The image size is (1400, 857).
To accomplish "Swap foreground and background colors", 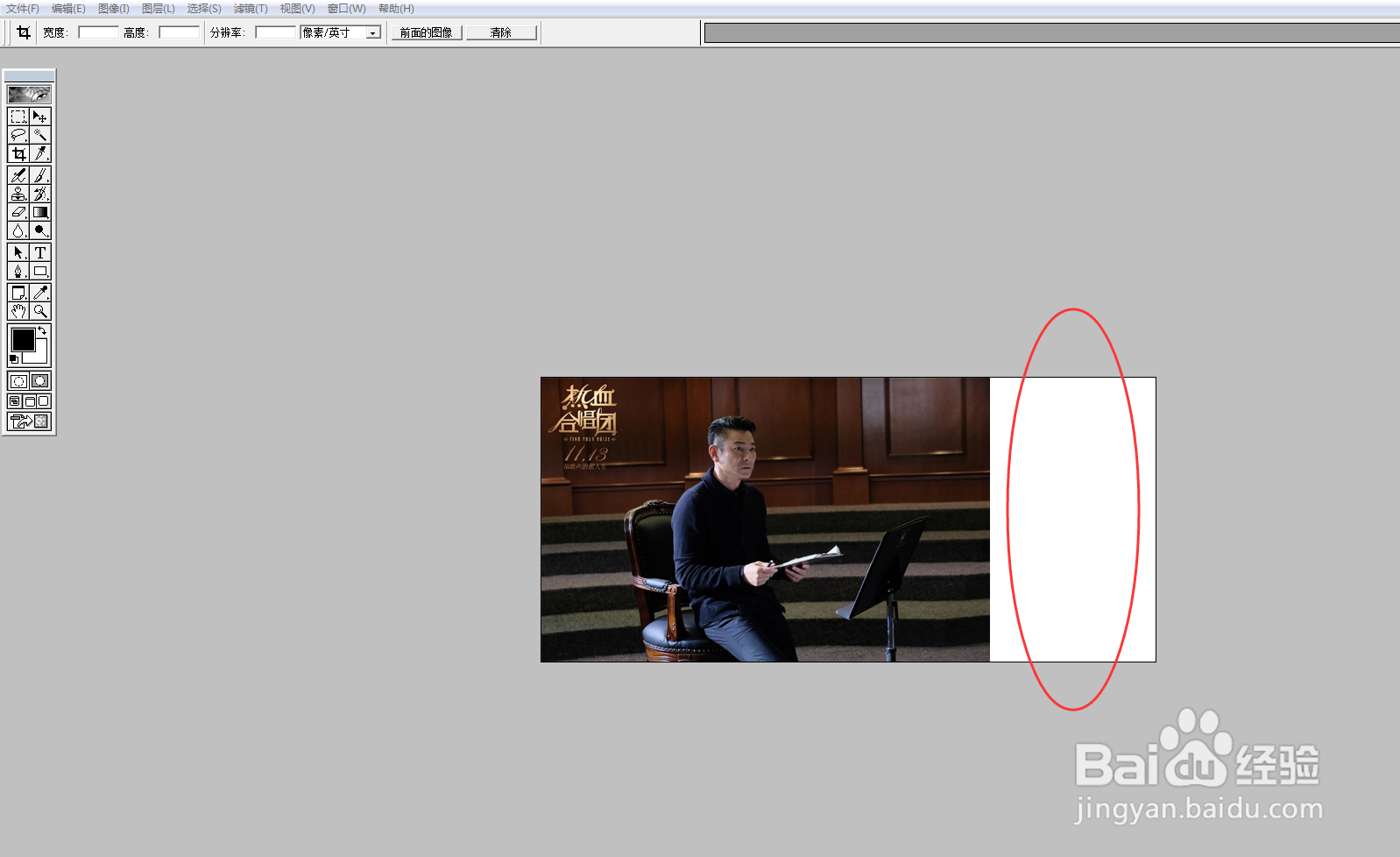I will click(x=42, y=330).
